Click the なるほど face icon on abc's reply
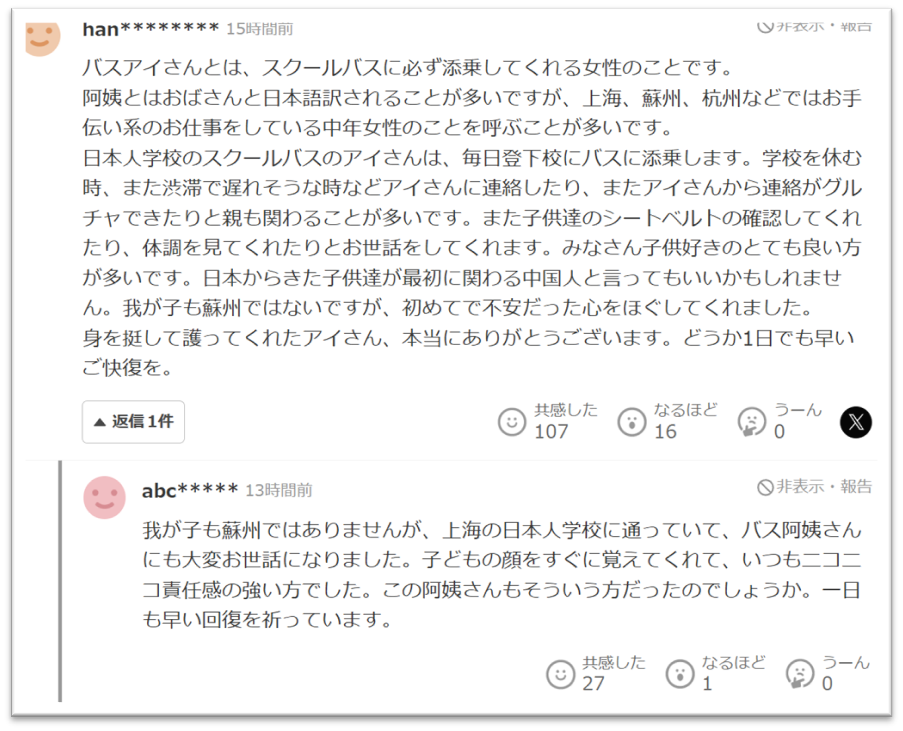The height and width of the screenshot is (731, 903). (x=680, y=674)
